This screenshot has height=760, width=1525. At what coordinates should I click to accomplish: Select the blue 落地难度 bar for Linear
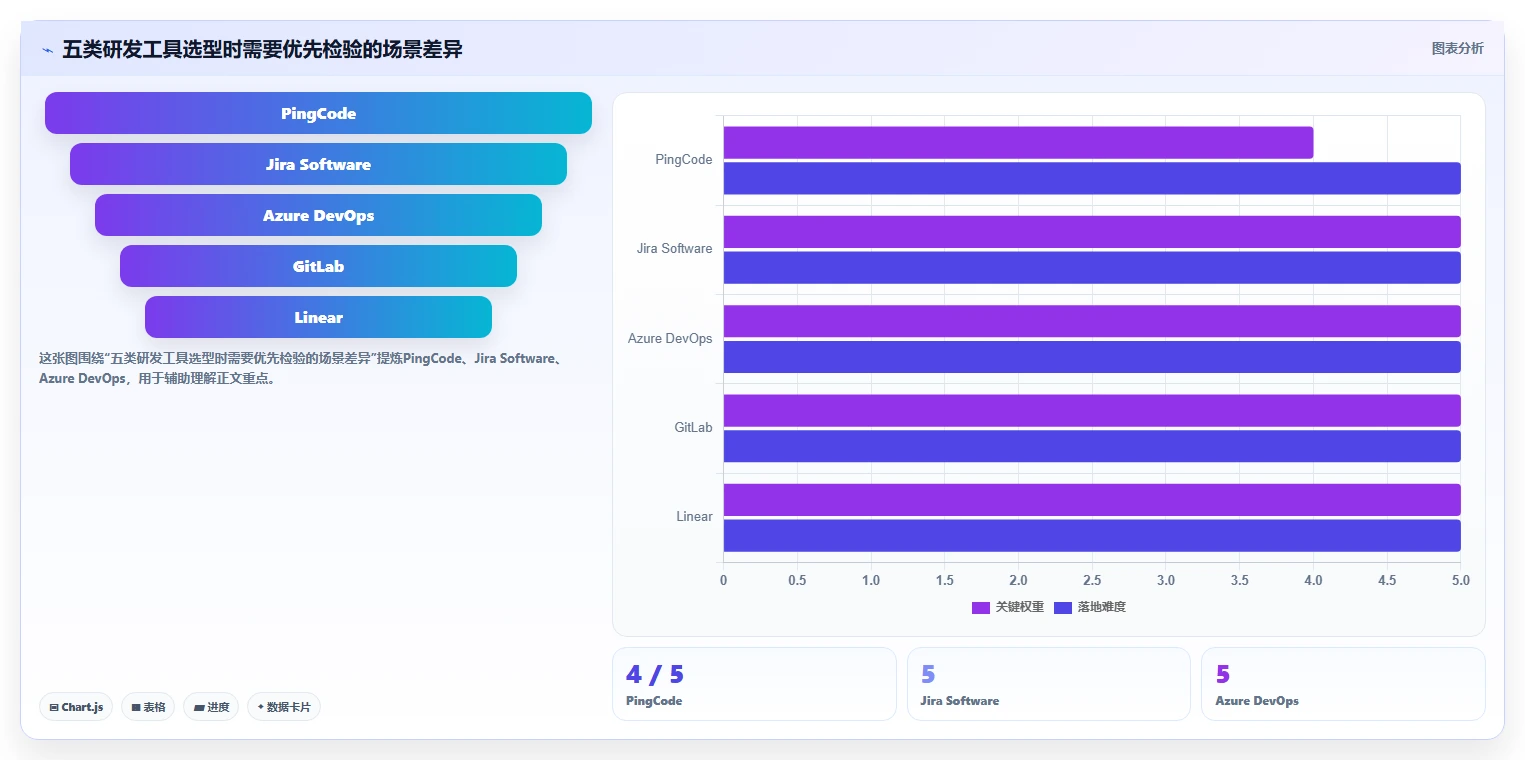coord(1092,535)
